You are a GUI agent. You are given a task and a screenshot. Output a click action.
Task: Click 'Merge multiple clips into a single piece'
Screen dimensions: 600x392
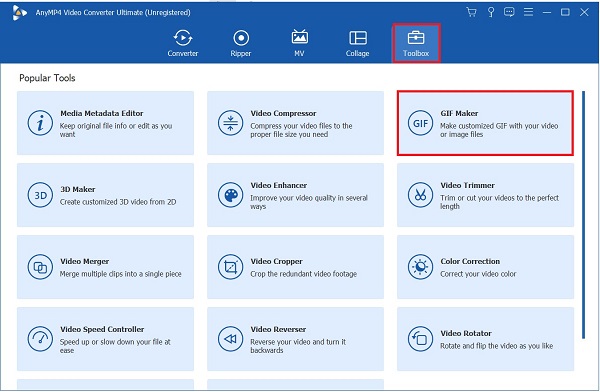(x=121, y=274)
